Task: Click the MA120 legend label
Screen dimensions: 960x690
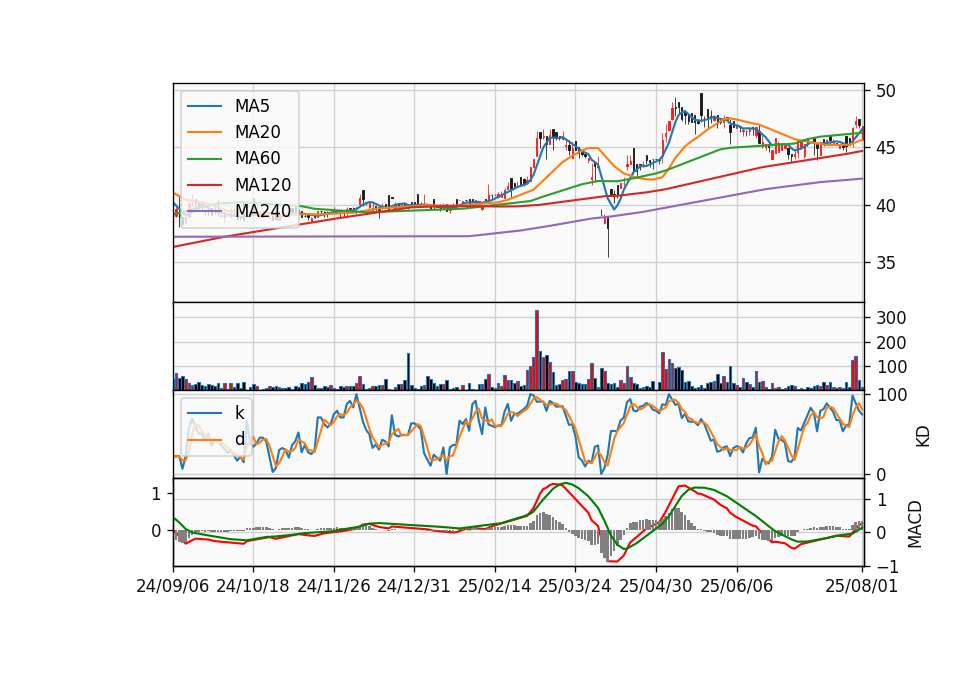Action: [263, 185]
